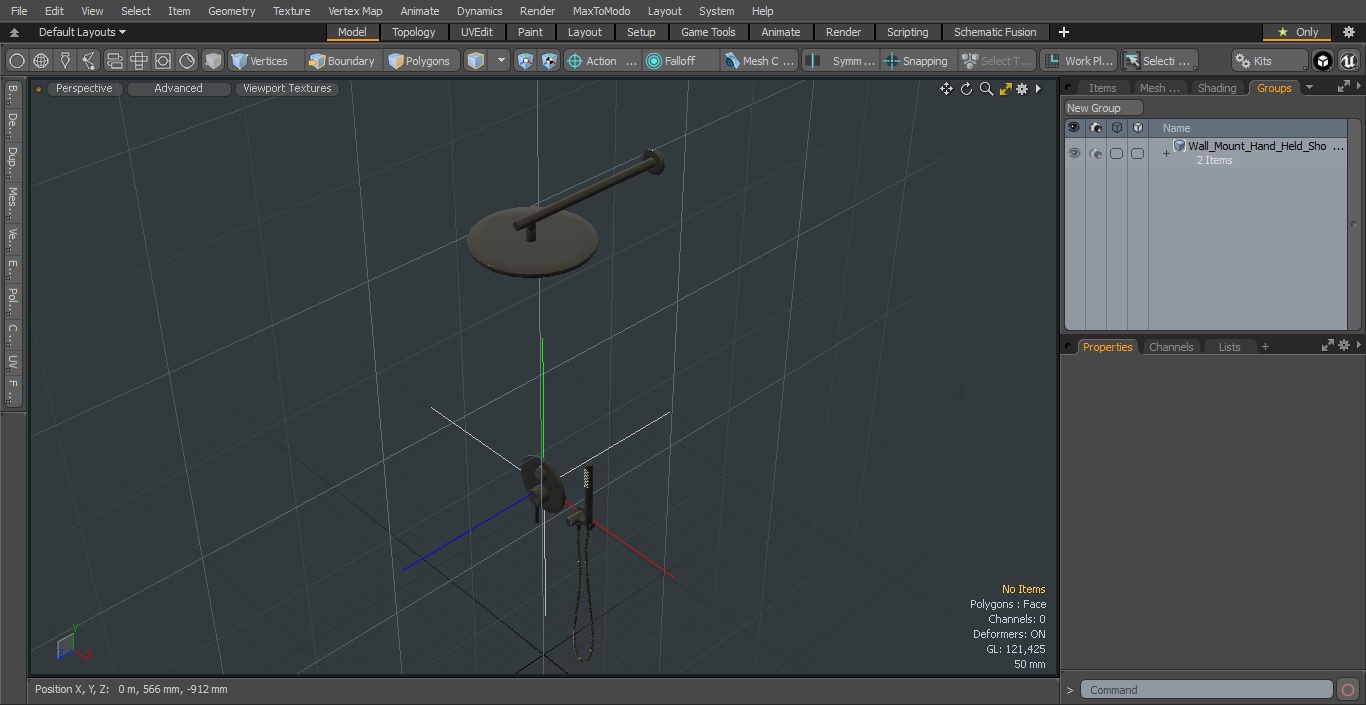Click the circle primitive icon in toolbar
1366x705 pixels.
pyautogui.click(x=17, y=61)
